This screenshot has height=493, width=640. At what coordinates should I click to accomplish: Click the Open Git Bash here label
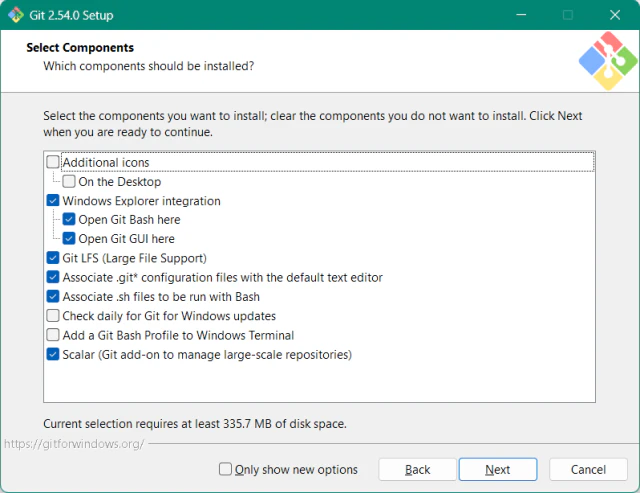[x=129, y=220]
